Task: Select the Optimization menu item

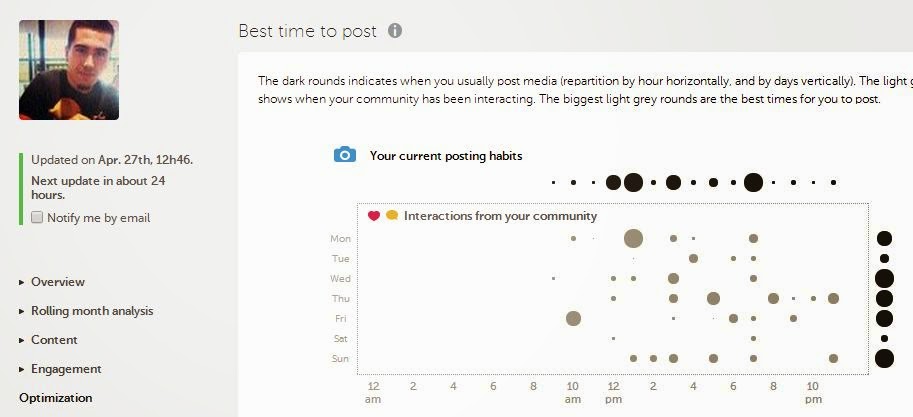Action: pos(55,398)
